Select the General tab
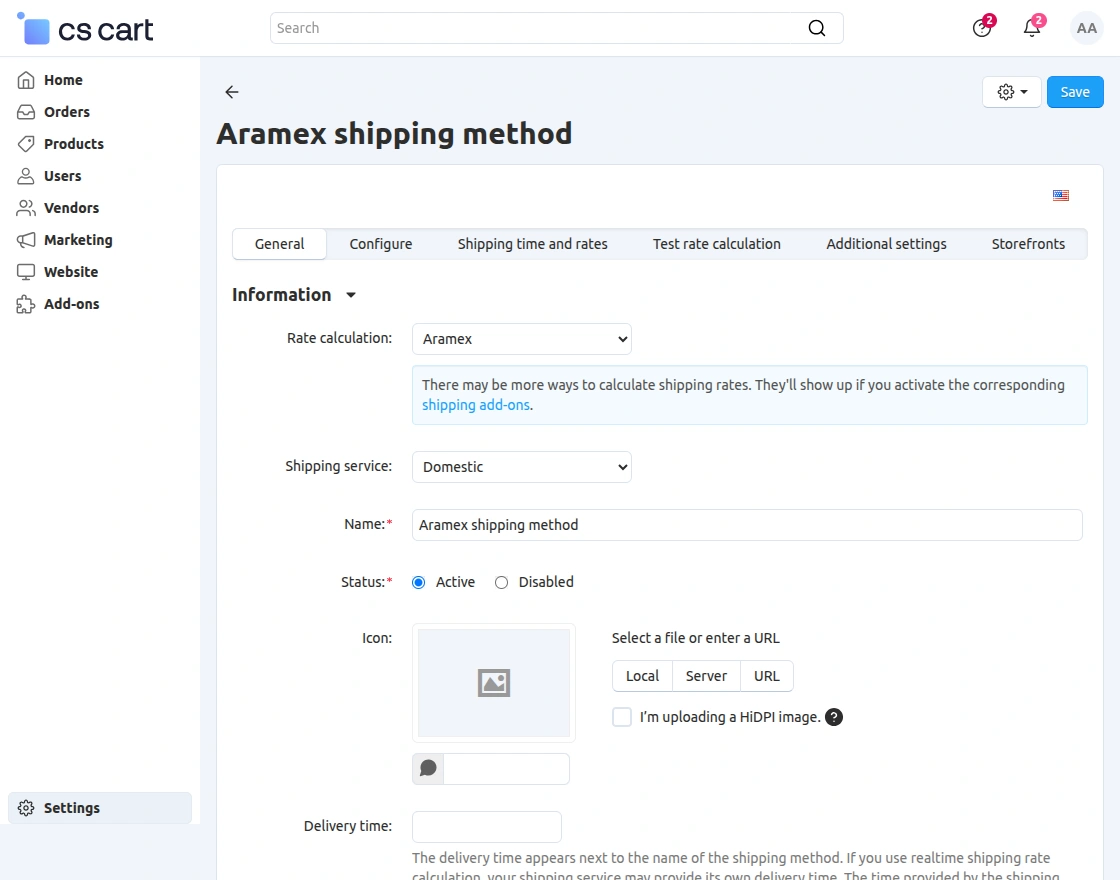The height and width of the screenshot is (880, 1120). (279, 244)
